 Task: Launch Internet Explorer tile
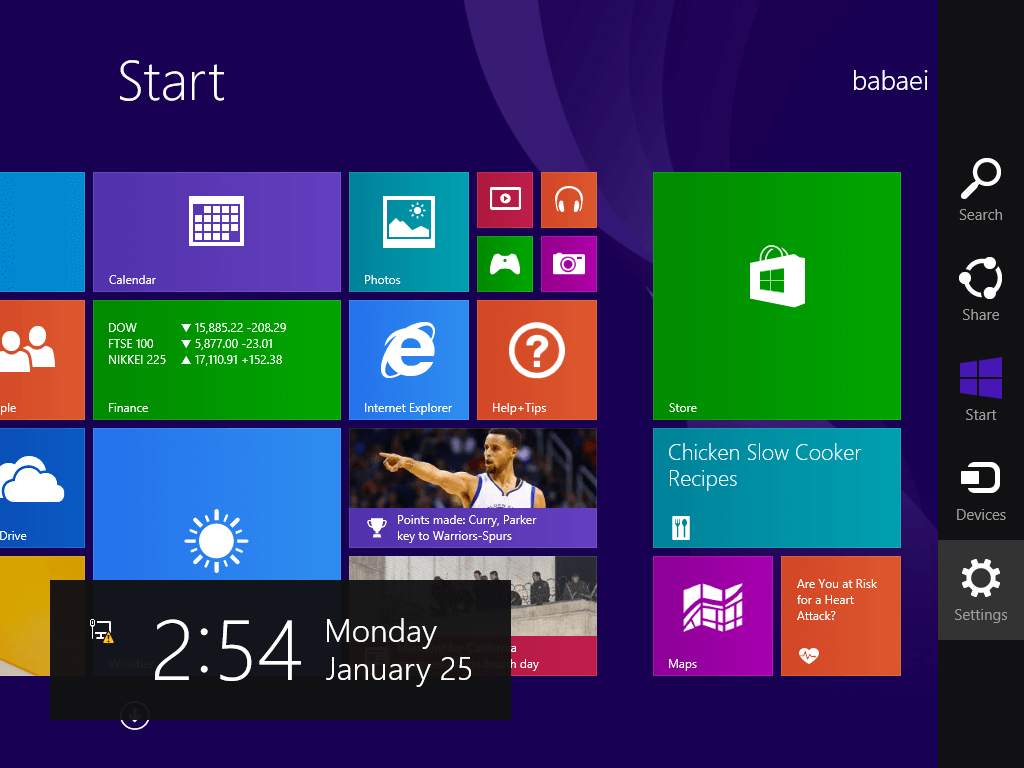pos(409,360)
